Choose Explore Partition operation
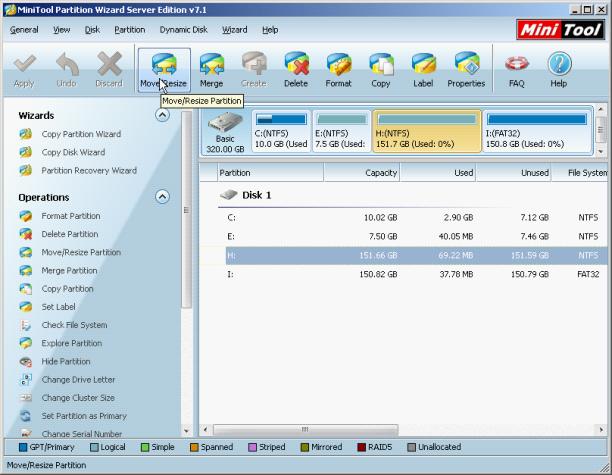The width and height of the screenshot is (612, 475). tap(72, 343)
